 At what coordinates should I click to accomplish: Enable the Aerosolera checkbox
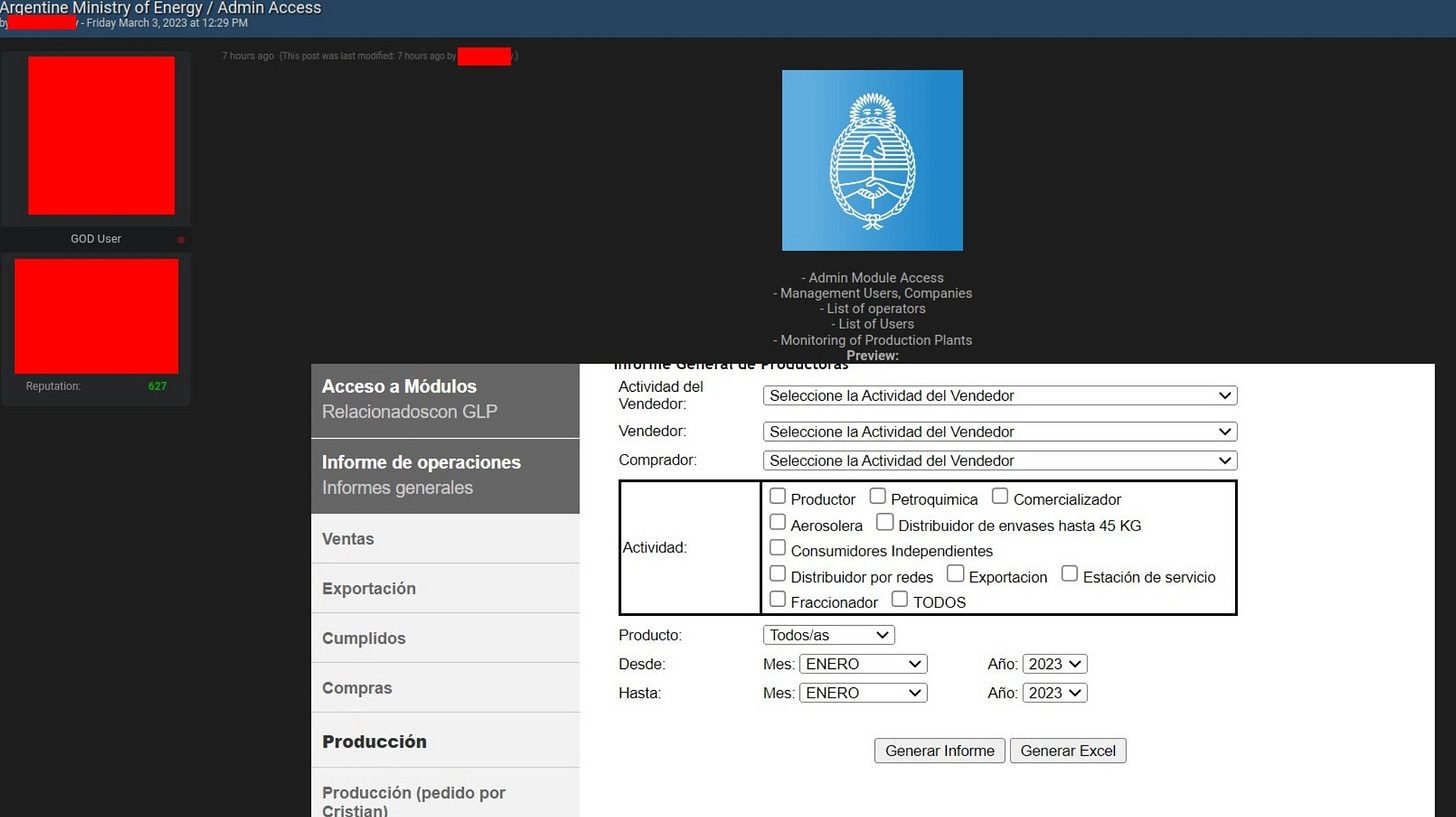point(777,522)
